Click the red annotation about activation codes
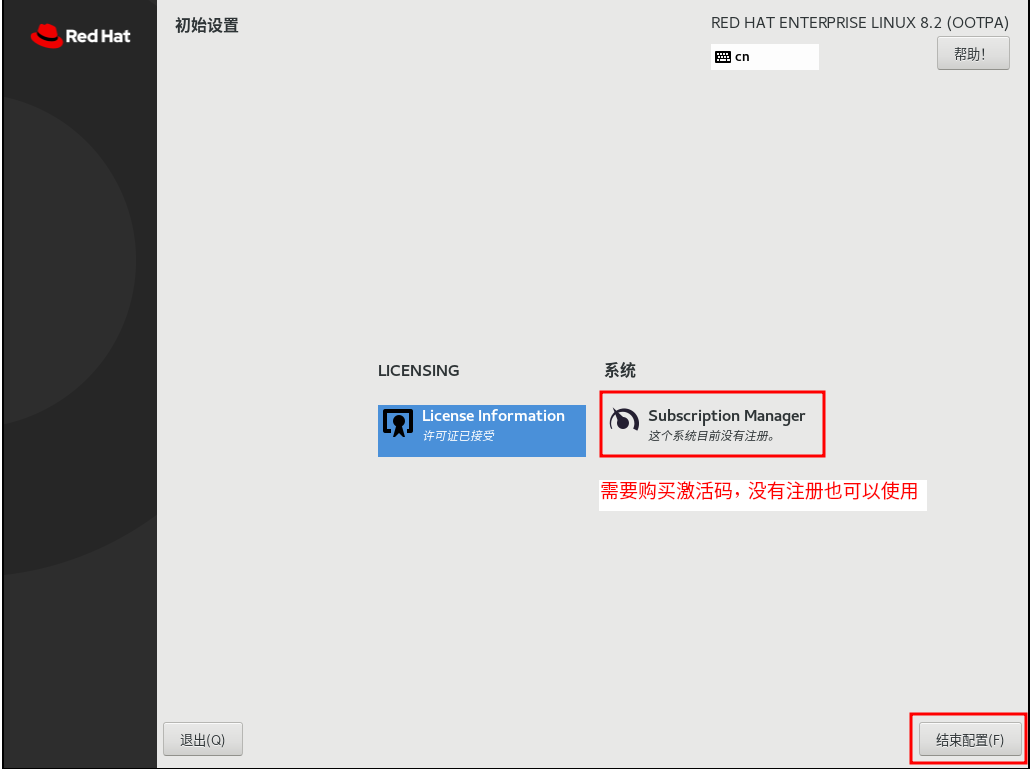The image size is (1030, 769). pyautogui.click(x=762, y=493)
